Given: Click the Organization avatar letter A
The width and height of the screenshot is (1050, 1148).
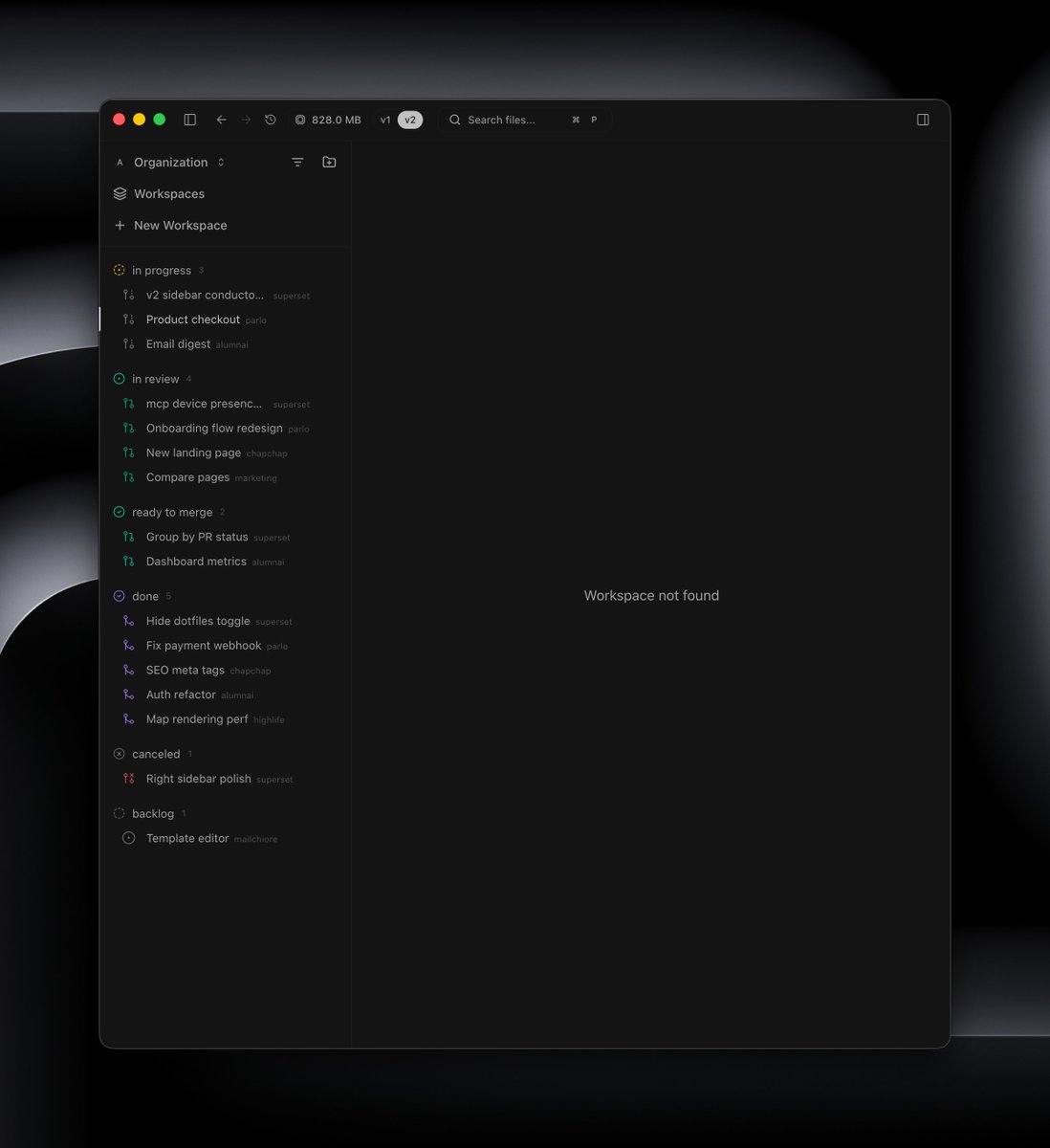Looking at the screenshot, I should tap(120, 163).
